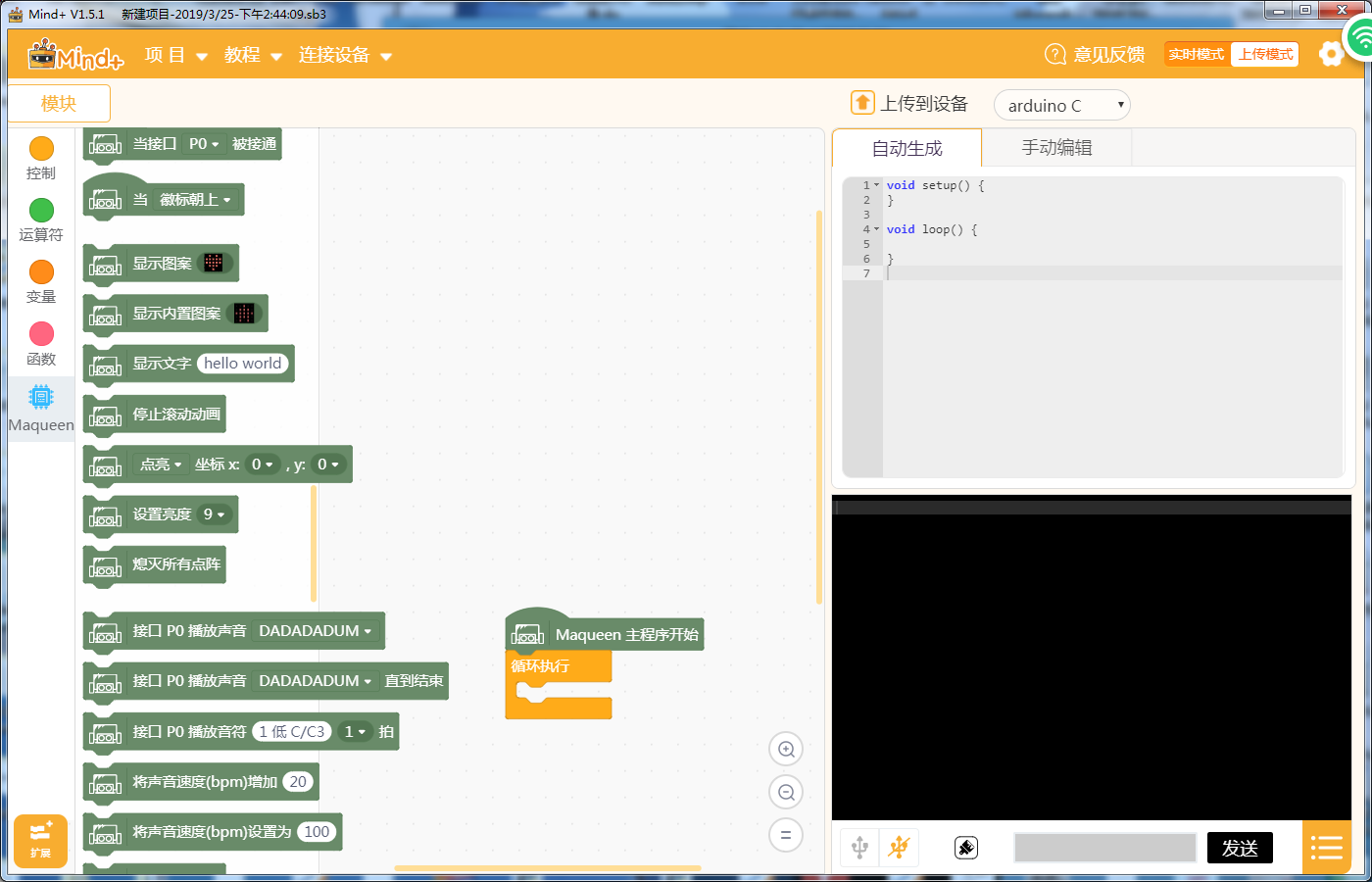Open the orange list menu icon

point(1326,848)
